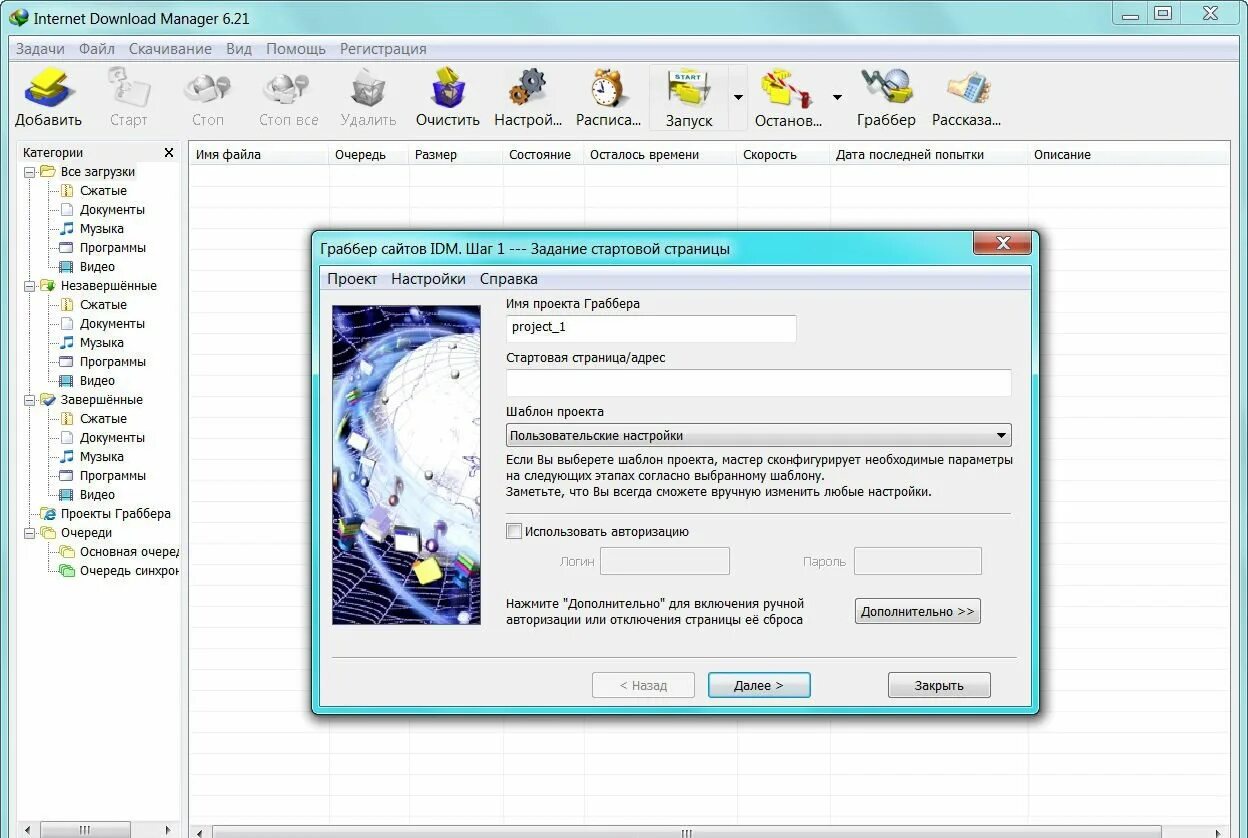Image resolution: width=1248 pixels, height=838 pixels.
Task: Select Сжатые under Все загрузки
Action: [103, 191]
